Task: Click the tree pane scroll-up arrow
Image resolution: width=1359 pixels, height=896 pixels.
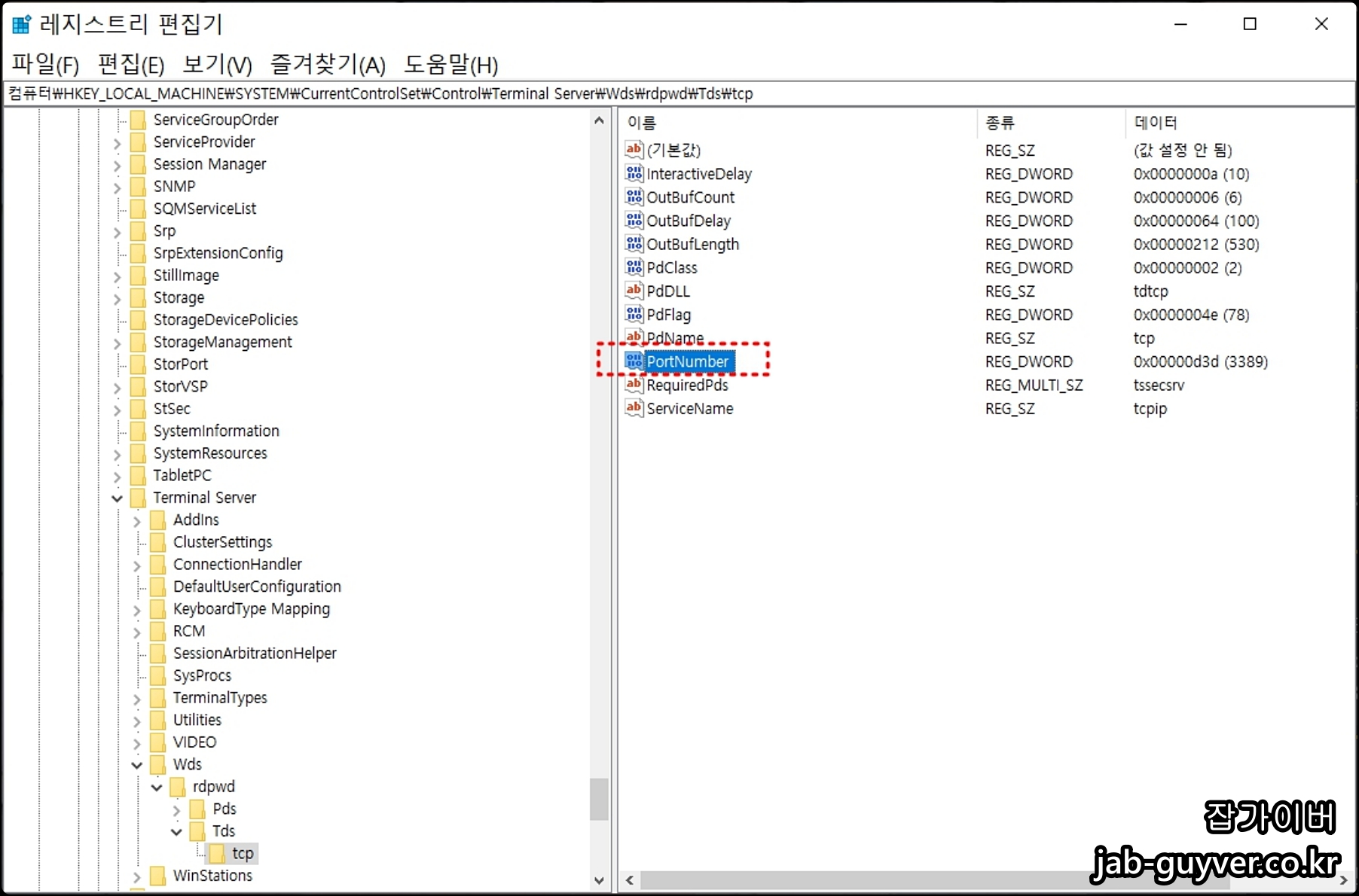Action: coord(599,120)
